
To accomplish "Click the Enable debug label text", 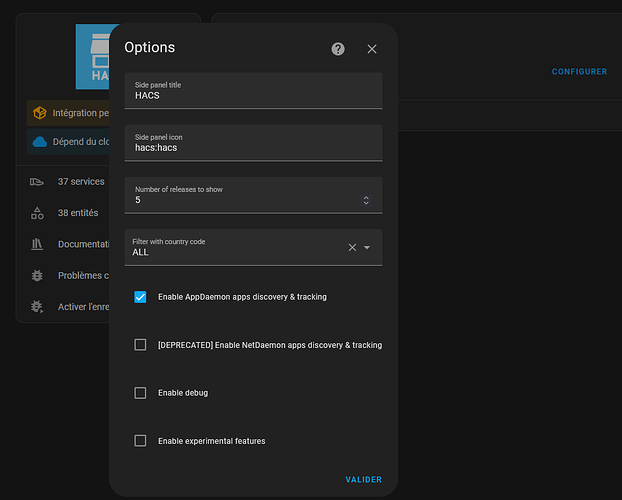I will [x=183, y=393].
